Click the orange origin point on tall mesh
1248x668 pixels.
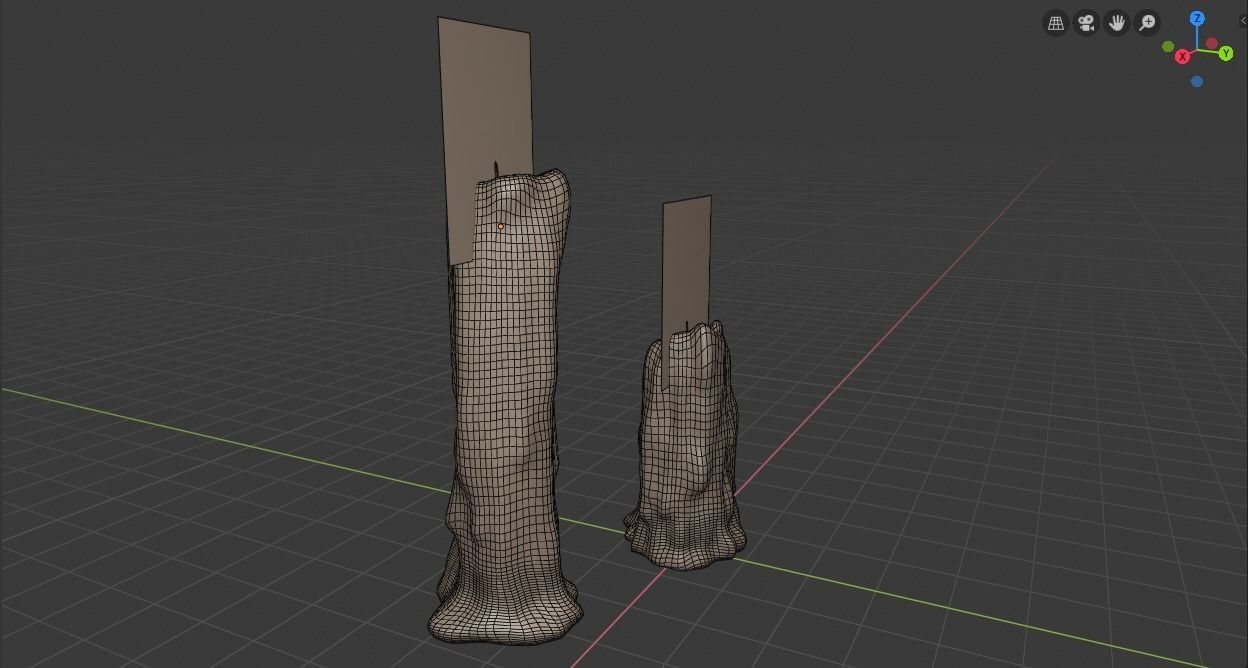[501, 227]
